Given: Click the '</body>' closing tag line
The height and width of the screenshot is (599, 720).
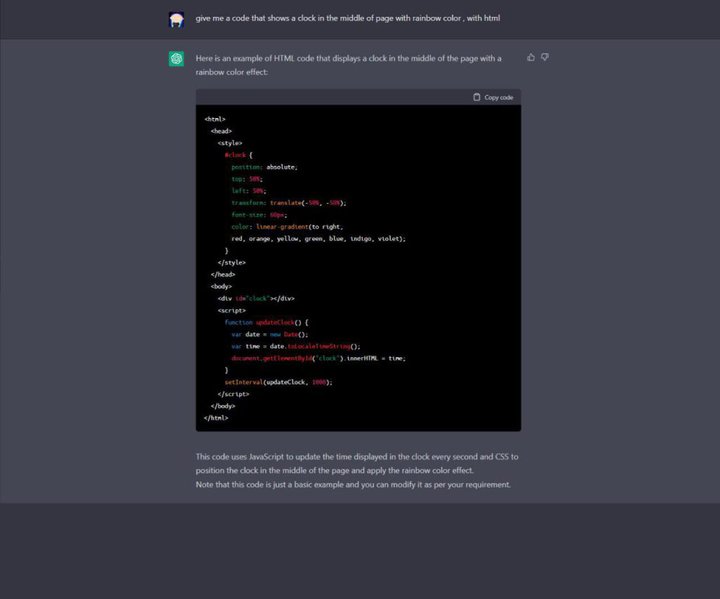Looking at the screenshot, I should click(x=223, y=406).
